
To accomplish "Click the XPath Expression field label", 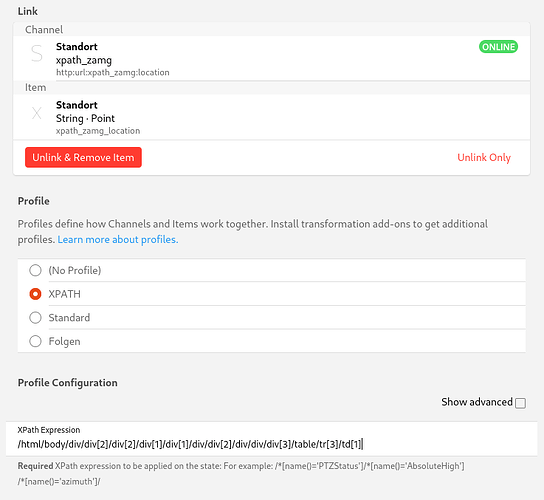I will [x=49, y=430].
